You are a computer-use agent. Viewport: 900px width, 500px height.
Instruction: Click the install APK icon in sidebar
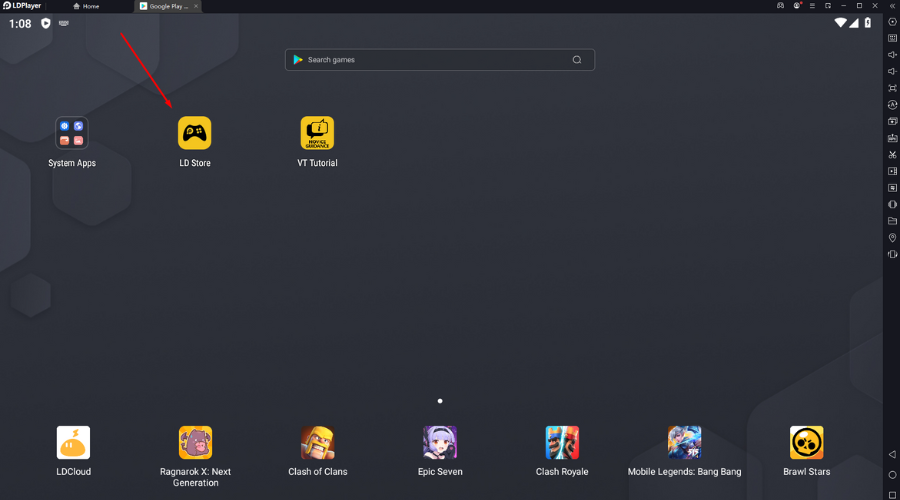pos(893,138)
